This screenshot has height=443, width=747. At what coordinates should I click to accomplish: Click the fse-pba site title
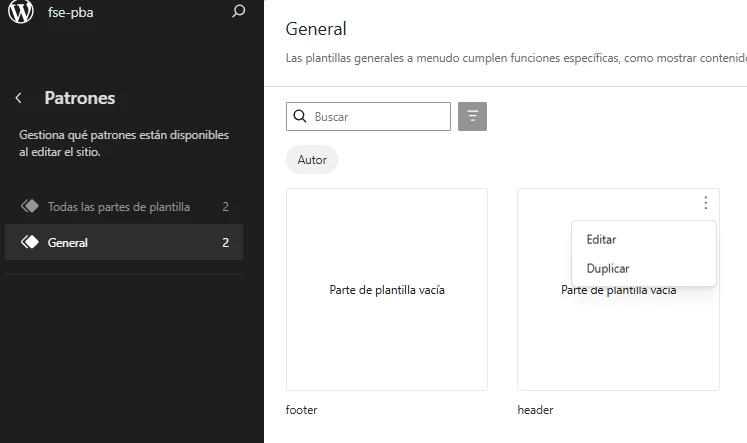[x=71, y=12]
